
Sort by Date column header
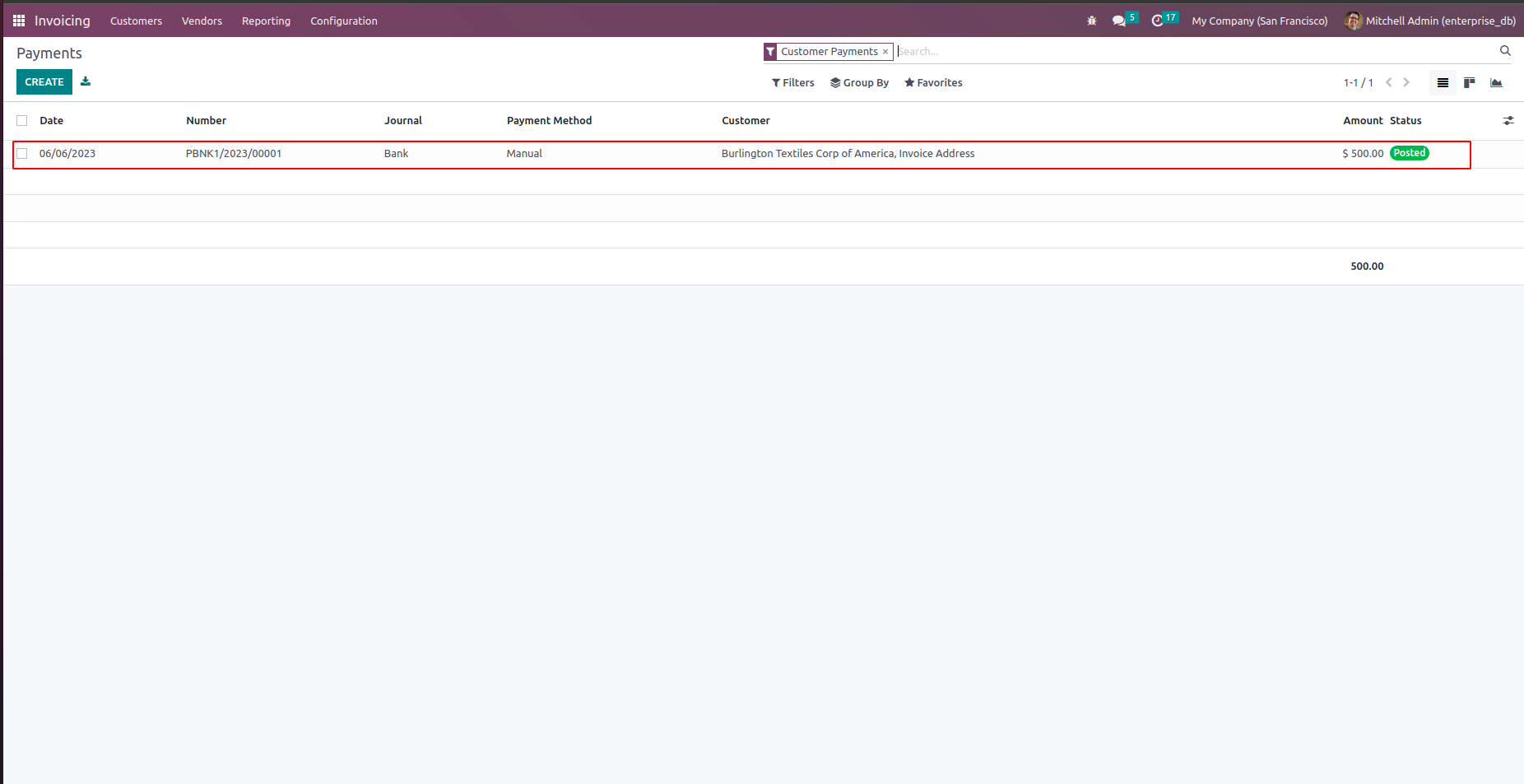pos(51,120)
